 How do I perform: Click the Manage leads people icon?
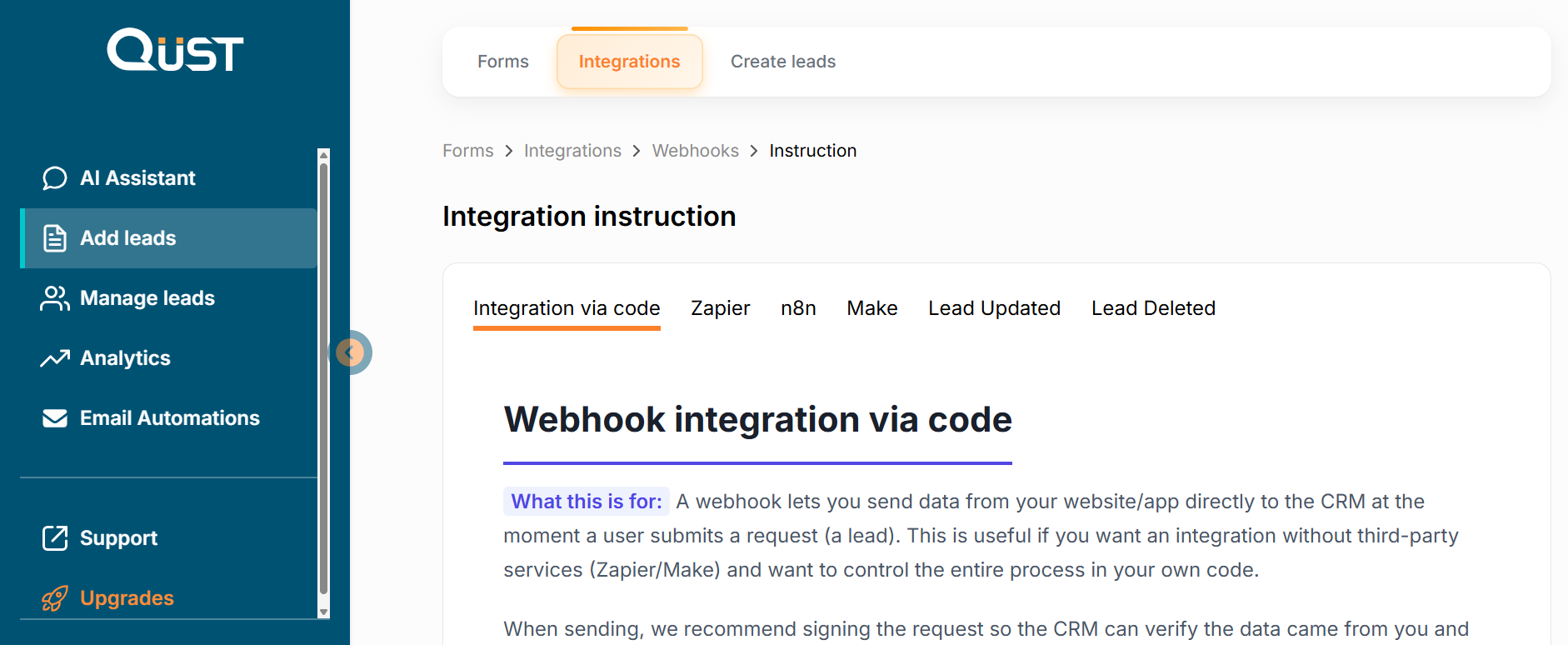[55, 298]
